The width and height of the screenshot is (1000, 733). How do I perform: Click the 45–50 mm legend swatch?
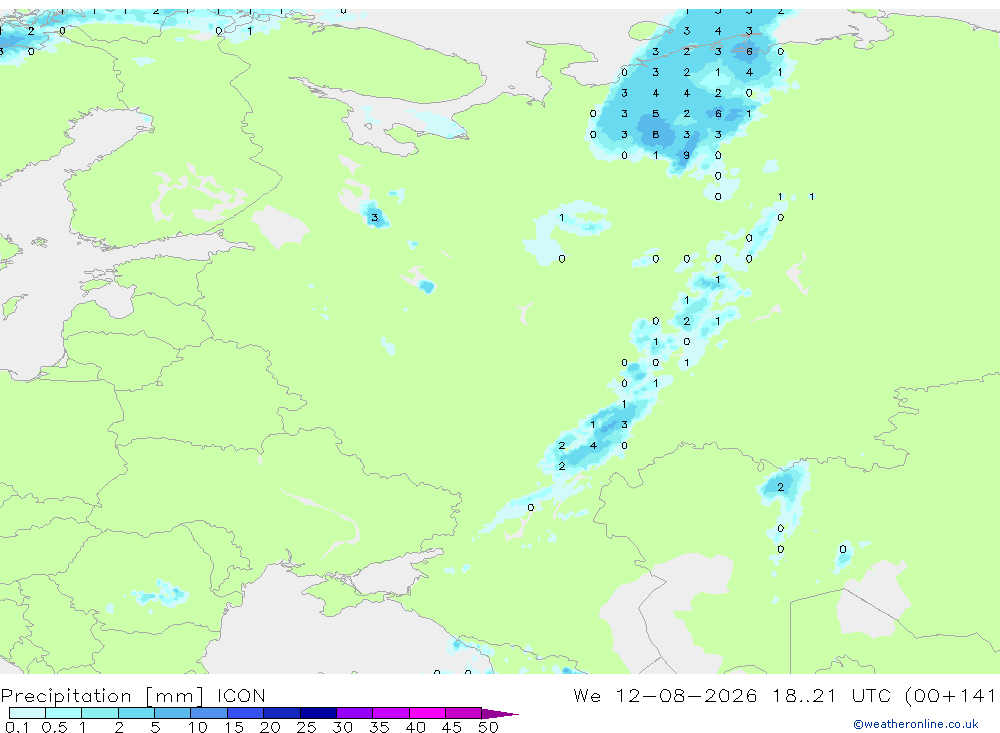(x=464, y=713)
